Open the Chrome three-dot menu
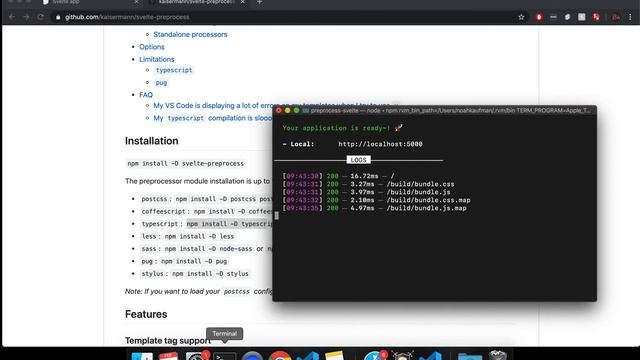Image resolution: width=640 pixels, height=360 pixels. [630, 17]
